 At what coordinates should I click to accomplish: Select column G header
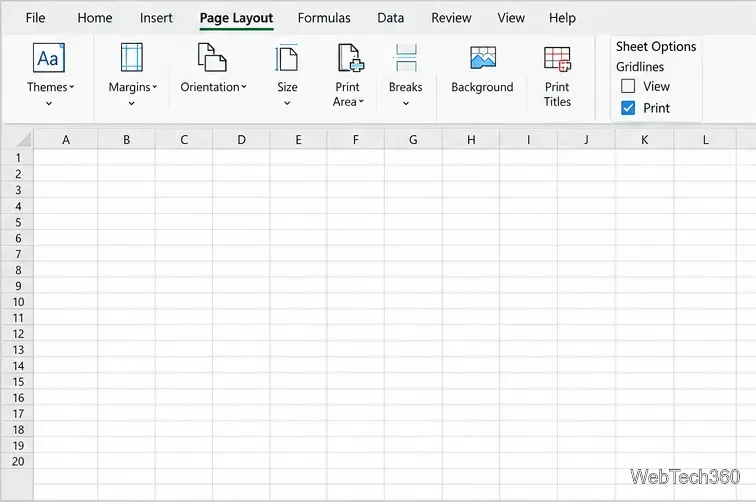pyautogui.click(x=413, y=139)
